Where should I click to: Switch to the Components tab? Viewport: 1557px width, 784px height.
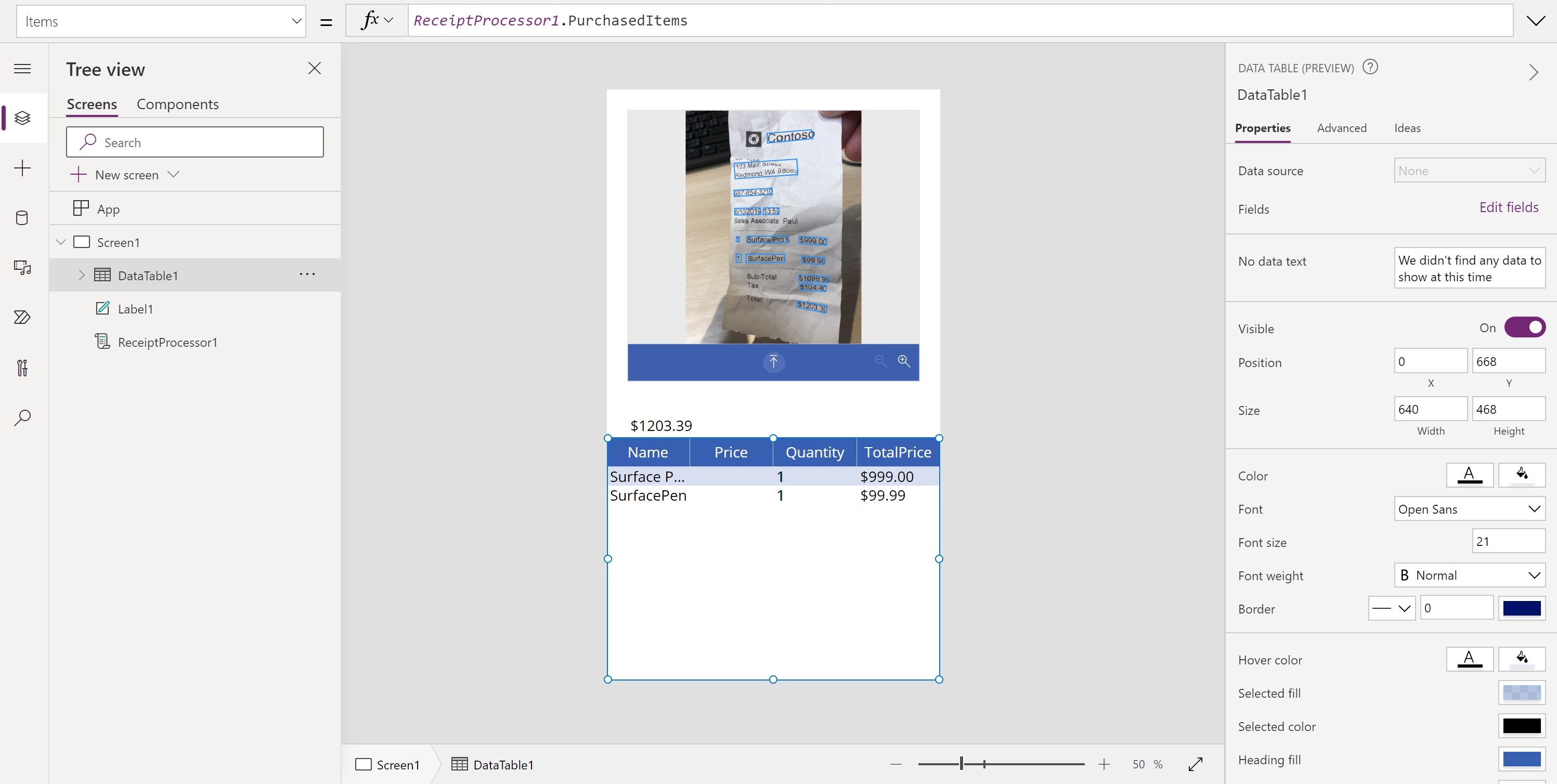pyautogui.click(x=177, y=104)
